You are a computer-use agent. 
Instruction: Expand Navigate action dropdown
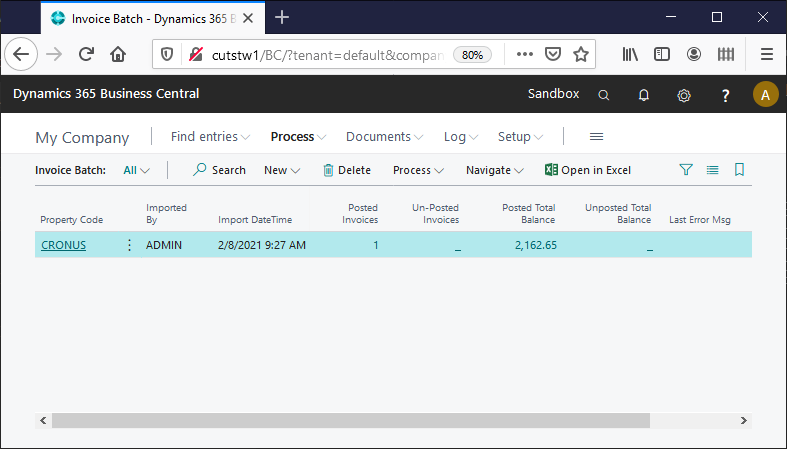[x=495, y=170]
